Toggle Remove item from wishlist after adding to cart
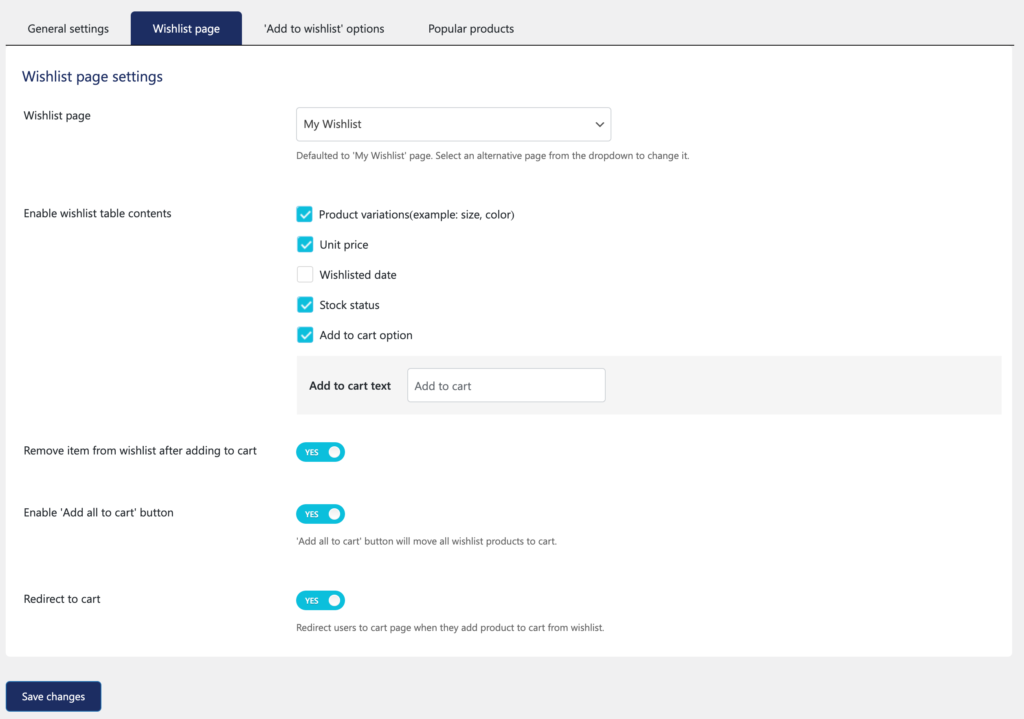1024x719 pixels. tap(320, 452)
